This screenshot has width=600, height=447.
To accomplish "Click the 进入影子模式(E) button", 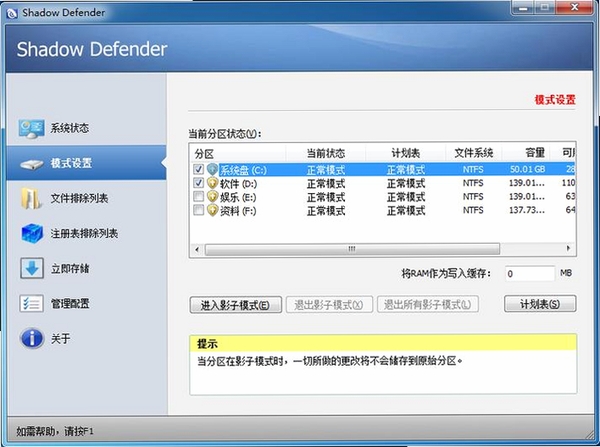I will click(x=236, y=305).
